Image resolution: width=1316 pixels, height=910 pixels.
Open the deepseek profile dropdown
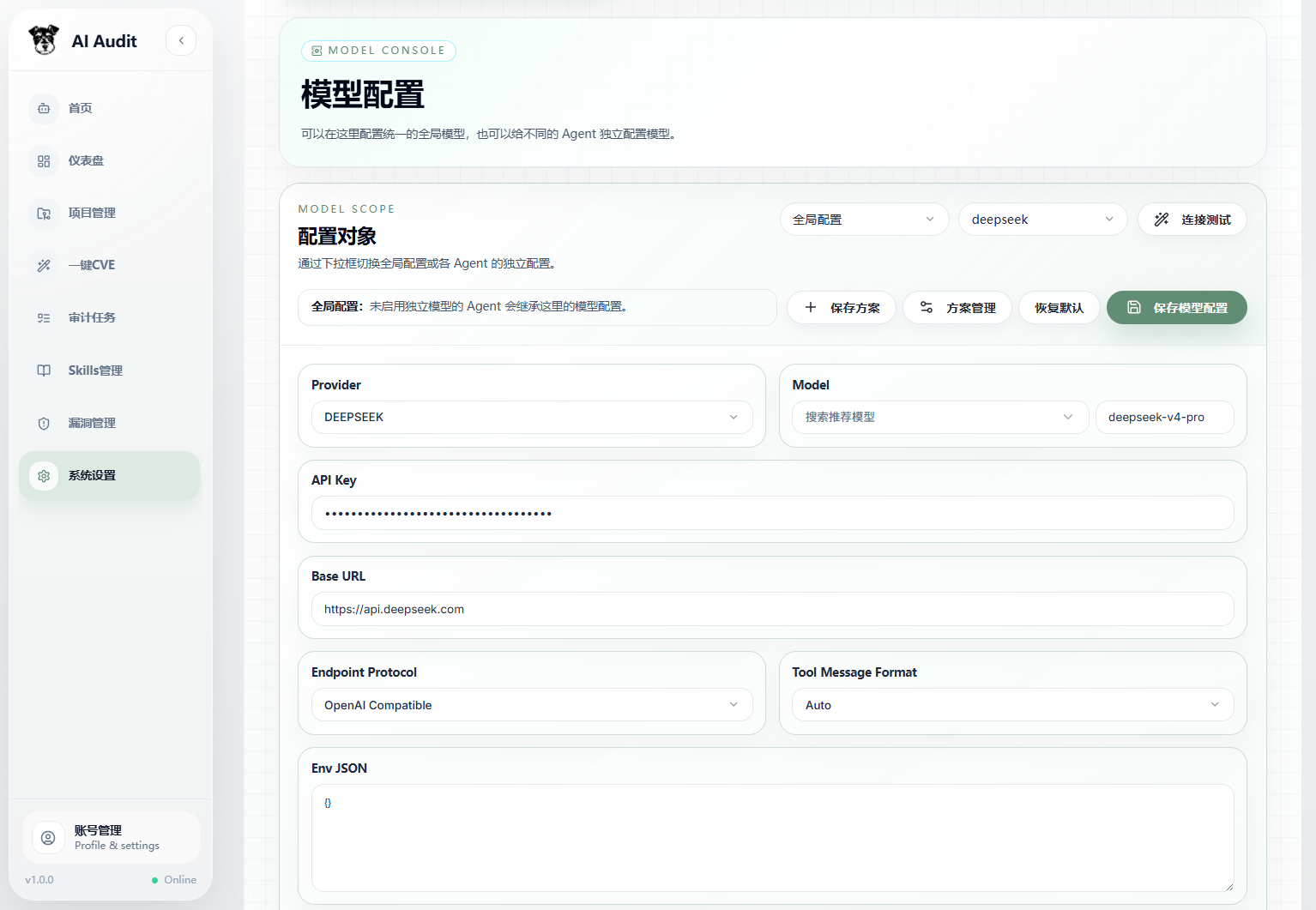[1043, 220]
